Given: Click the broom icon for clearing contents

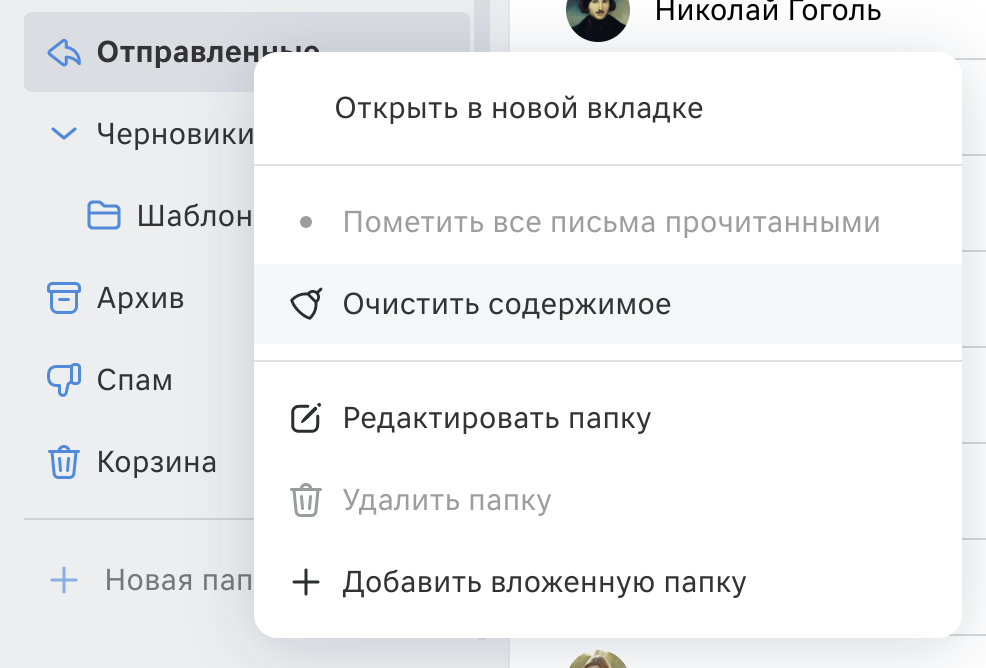Looking at the screenshot, I should click(x=306, y=304).
